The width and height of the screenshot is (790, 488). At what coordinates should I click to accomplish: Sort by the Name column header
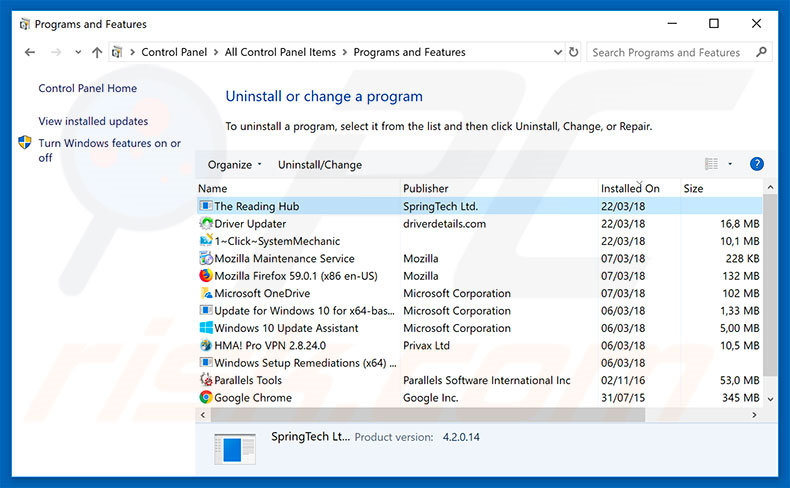coord(298,188)
